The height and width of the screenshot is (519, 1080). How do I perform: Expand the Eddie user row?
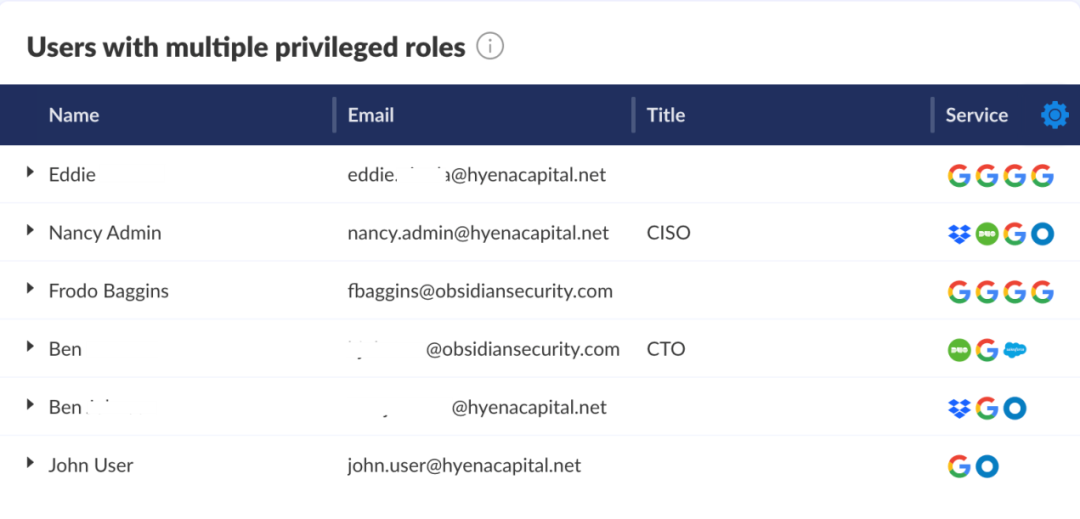(30, 173)
